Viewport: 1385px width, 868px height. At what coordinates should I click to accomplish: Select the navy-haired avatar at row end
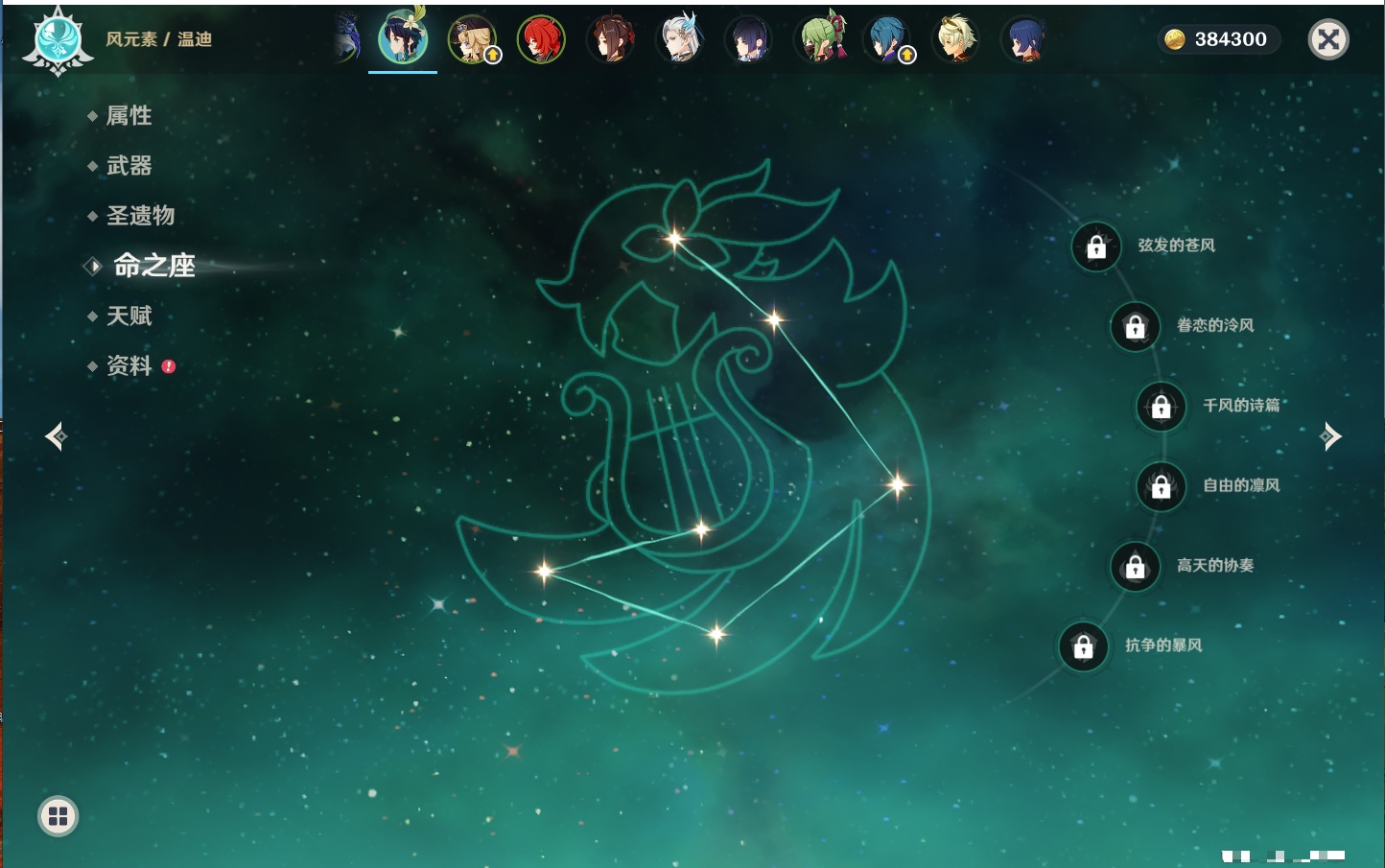pyautogui.click(x=1024, y=39)
